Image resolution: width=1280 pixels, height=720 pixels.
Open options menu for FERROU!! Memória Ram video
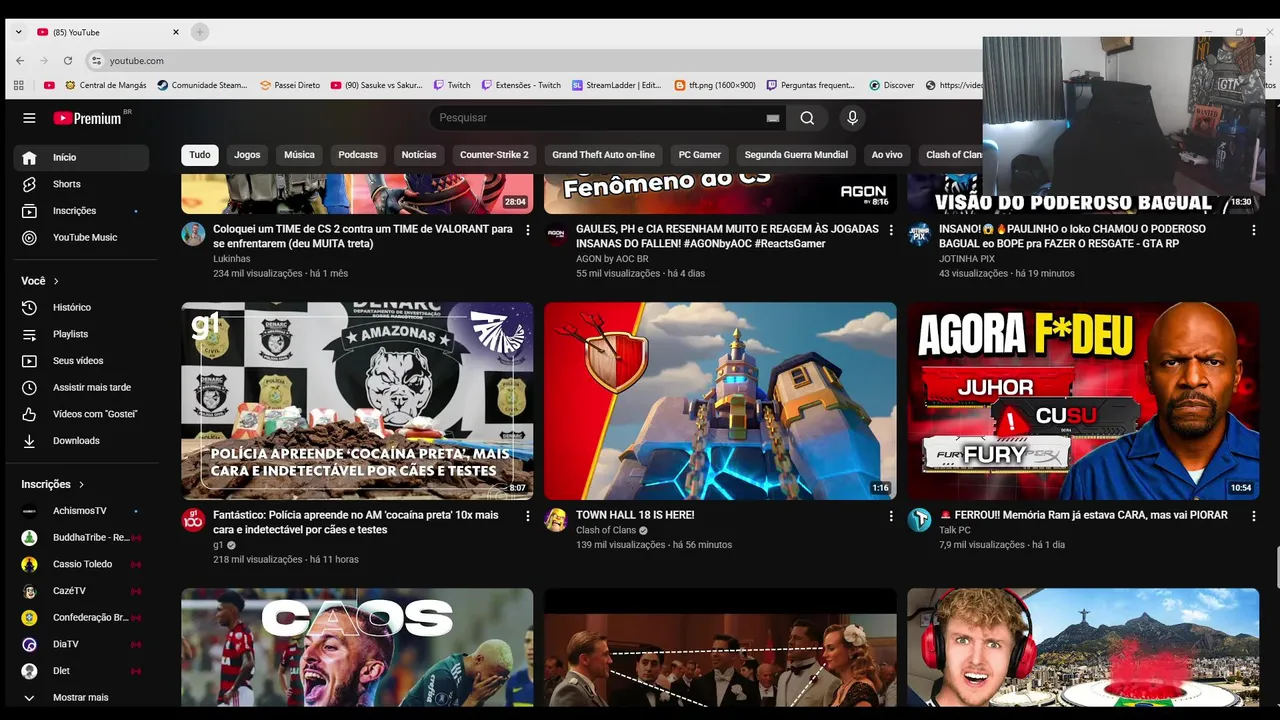(1254, 516)
